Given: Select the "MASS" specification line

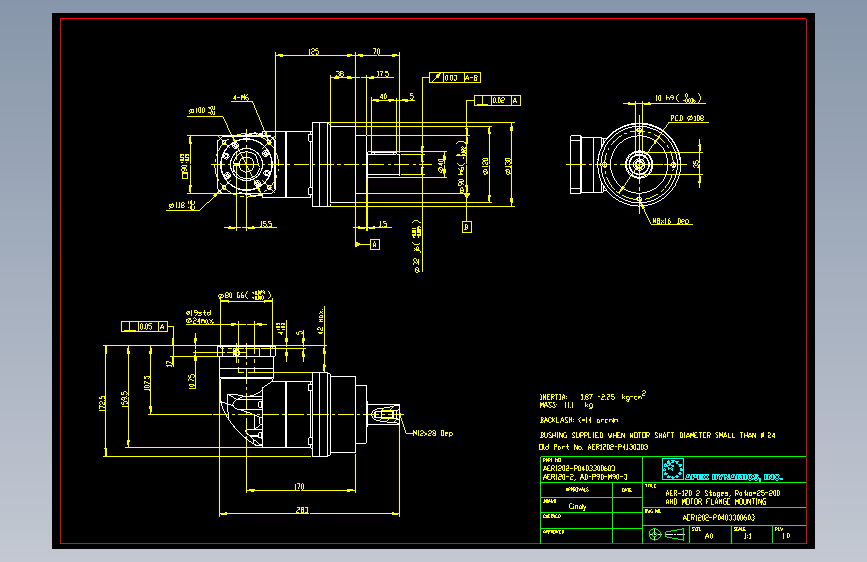Looking at the screenshot, I should pyautogui.click(x=566, y=405).
